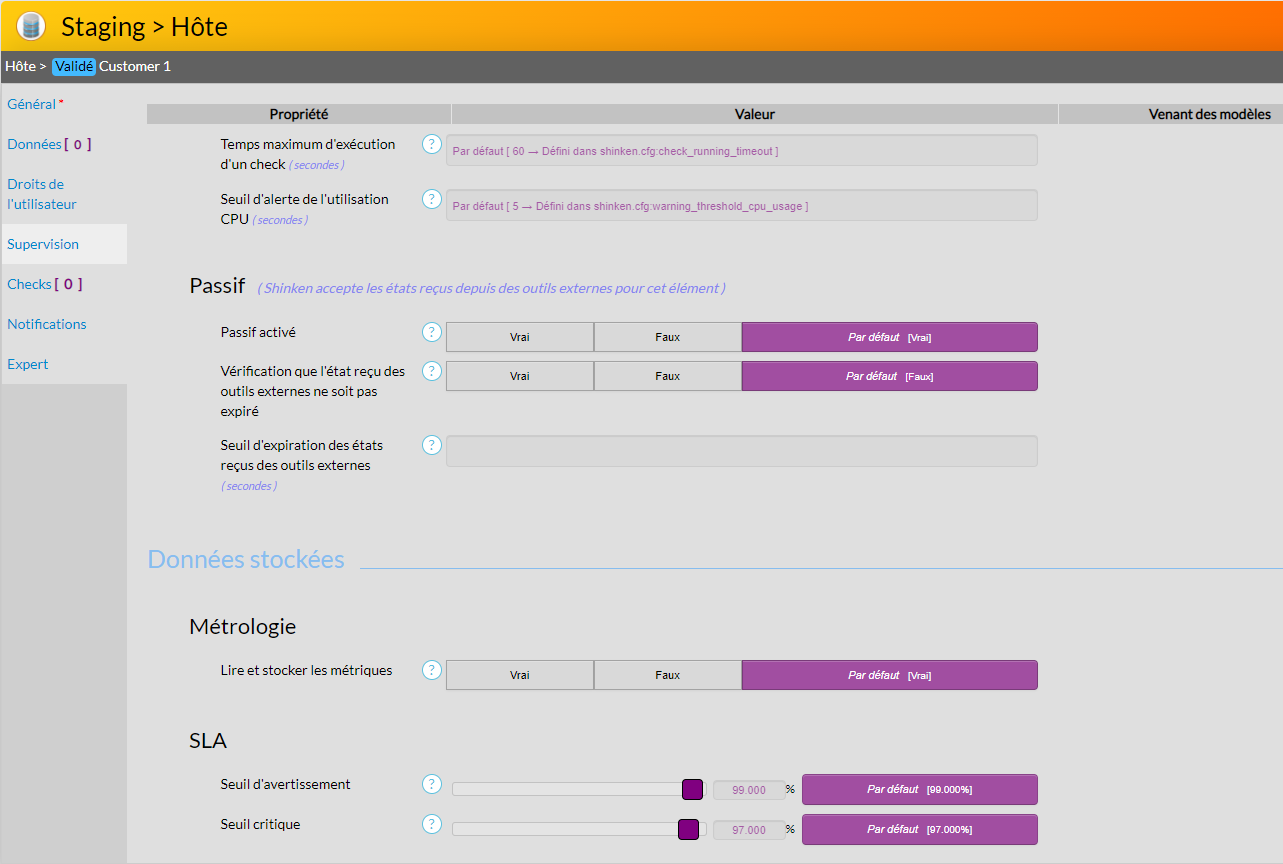This screenshot has height=864, width=1283.
Task: Select Par défaut for expiration state verification
Action: point(889,376)
